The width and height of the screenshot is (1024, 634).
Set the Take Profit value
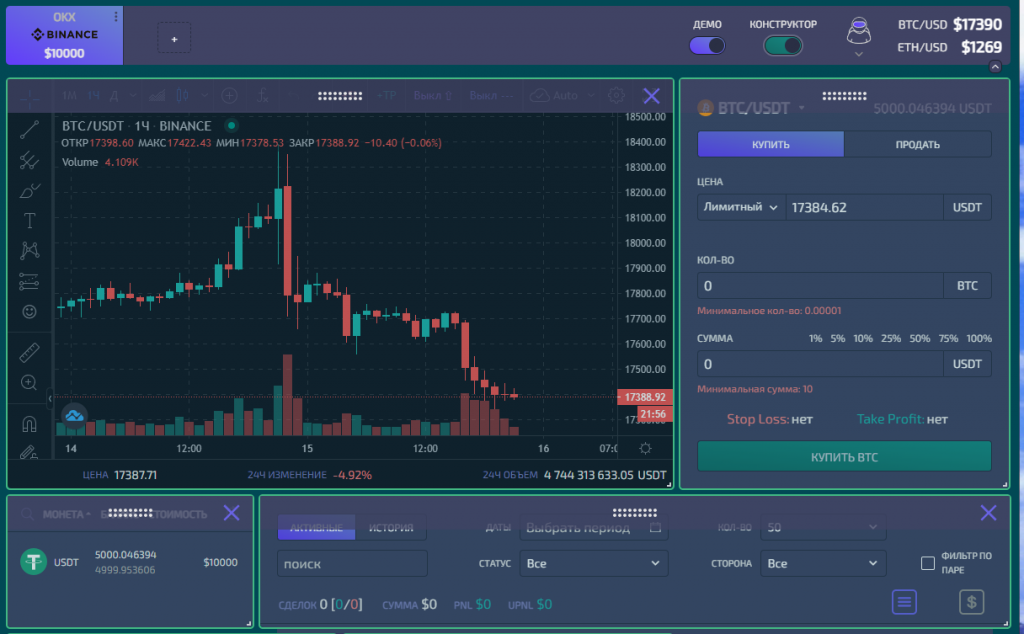[902, 419]
